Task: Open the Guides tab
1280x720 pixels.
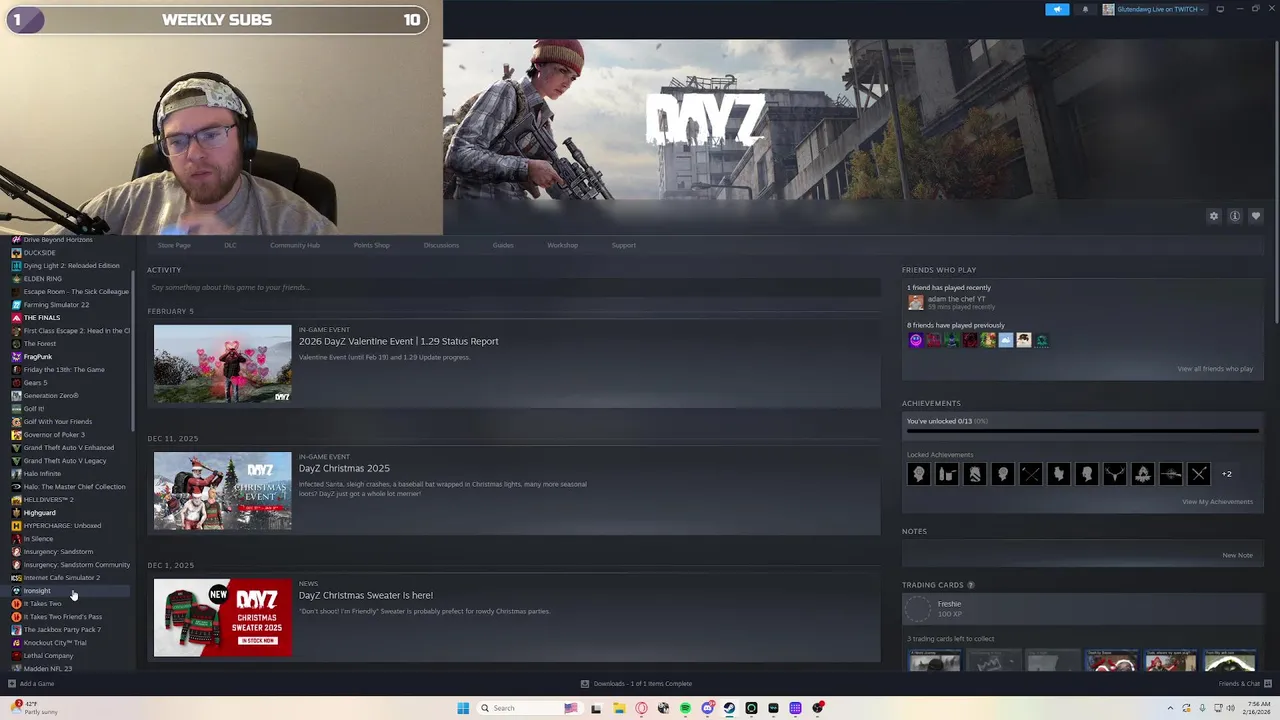Action: pos(503,245)
